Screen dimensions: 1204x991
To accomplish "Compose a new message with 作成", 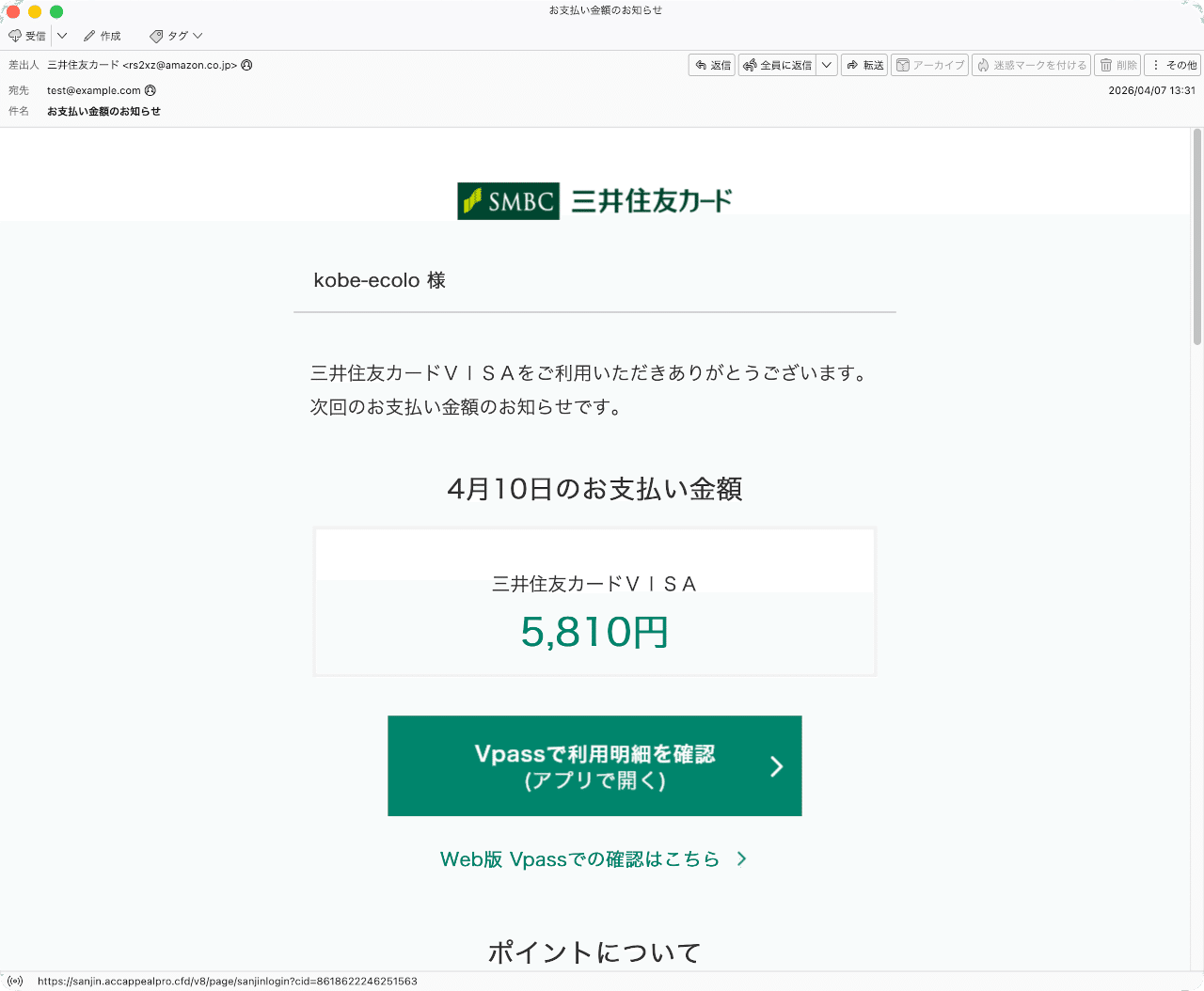I will tap(103, 36).
